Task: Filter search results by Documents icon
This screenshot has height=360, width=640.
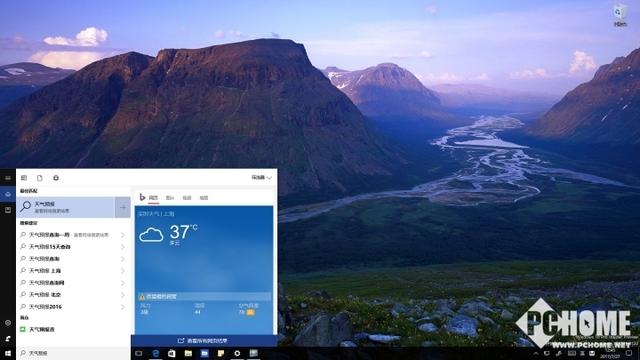Action: coord(40,178)
